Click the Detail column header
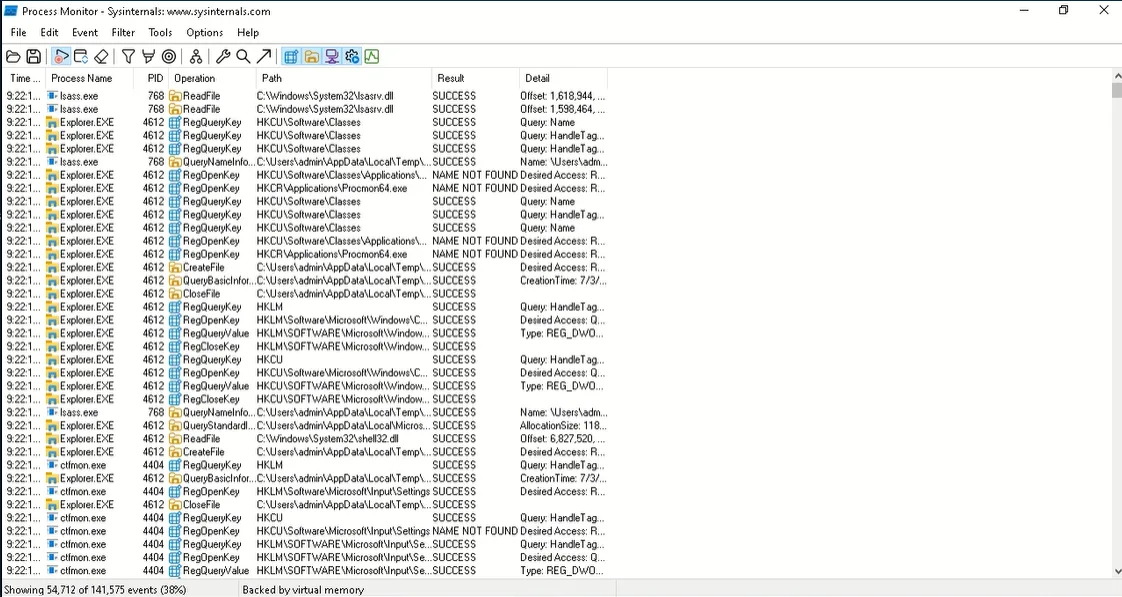 pos(563,78)
